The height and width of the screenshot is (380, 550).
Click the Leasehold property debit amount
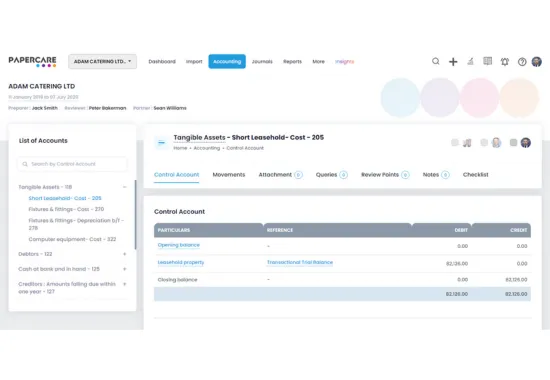457,264
